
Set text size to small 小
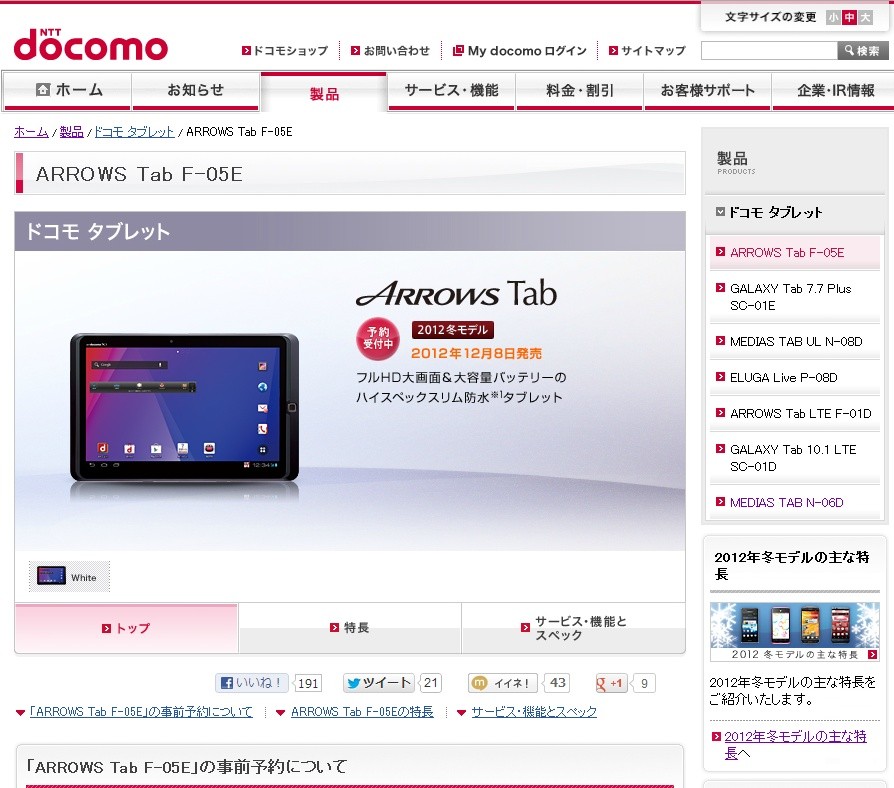pos(833,17)
